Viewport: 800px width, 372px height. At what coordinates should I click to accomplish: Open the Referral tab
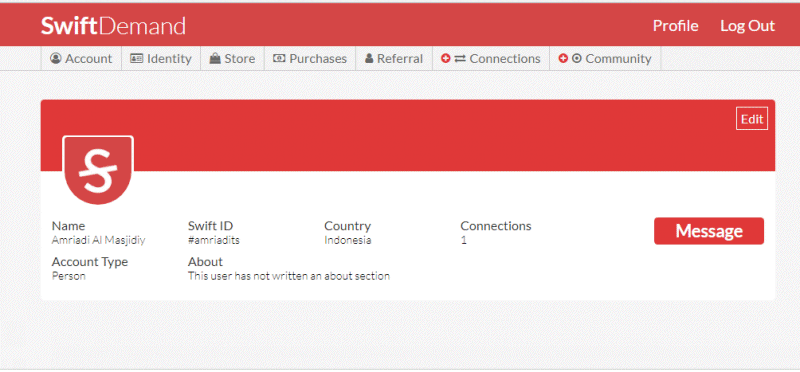coord(394,59)
